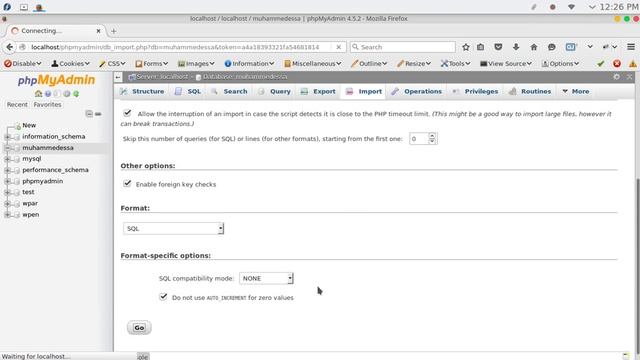Screen dimensions: 640x360
Task: Click the Firefox search box
Action: [402, 47]
